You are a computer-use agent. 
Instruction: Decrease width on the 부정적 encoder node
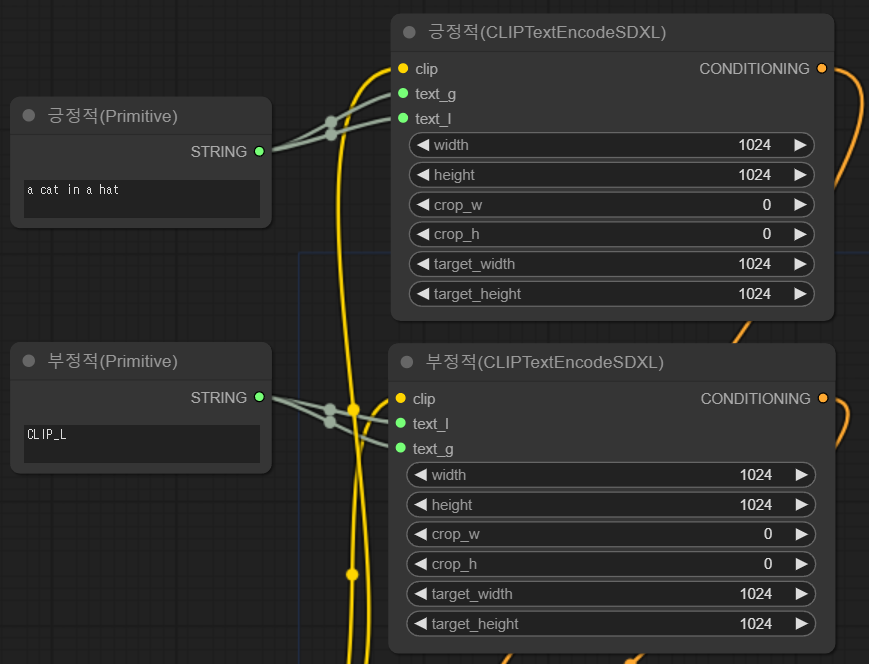pos(421,475)
